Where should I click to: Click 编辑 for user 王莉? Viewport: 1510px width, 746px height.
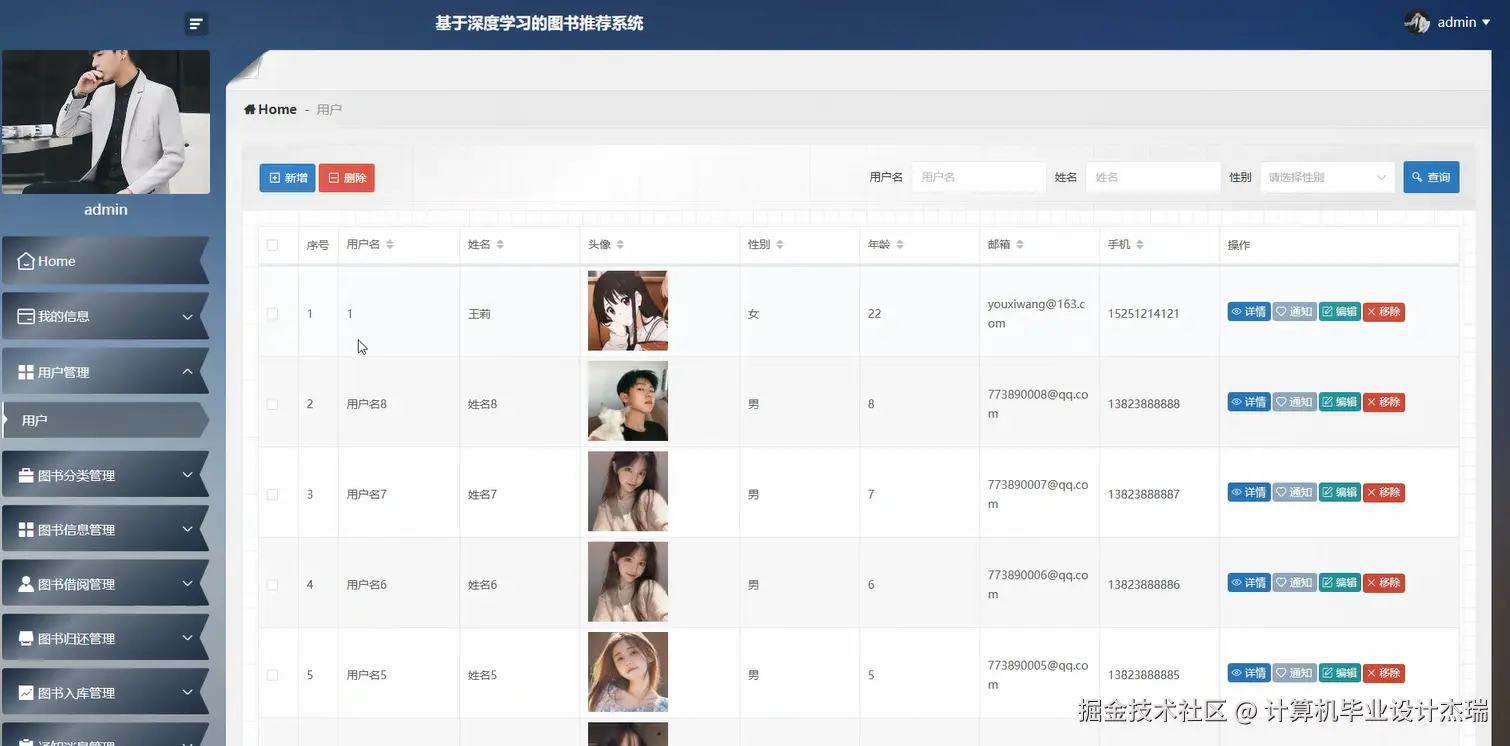coord(1340,312)
